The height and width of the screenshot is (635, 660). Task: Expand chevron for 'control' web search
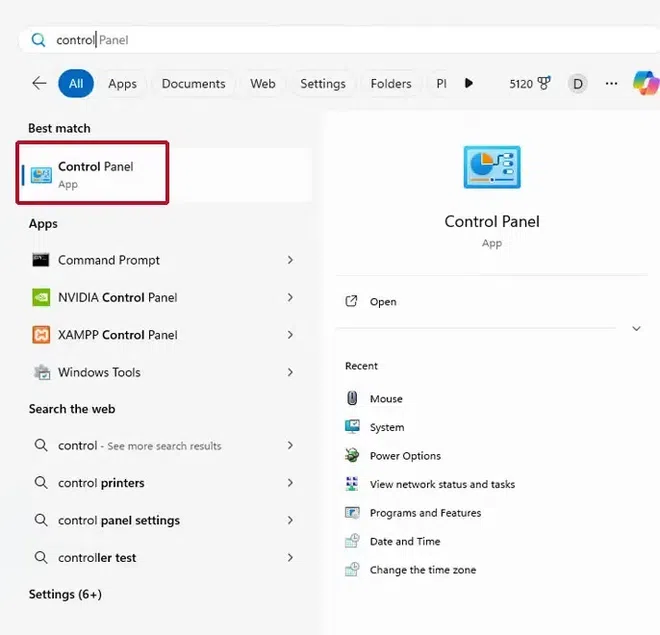290,446
